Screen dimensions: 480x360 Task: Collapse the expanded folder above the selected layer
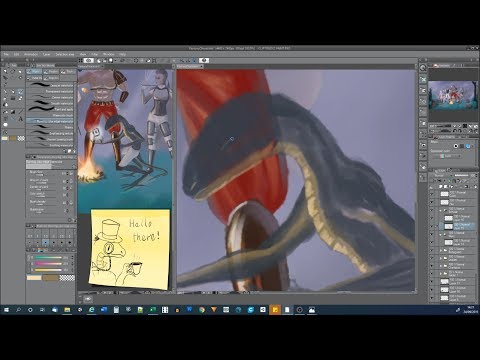pos(441,210)
